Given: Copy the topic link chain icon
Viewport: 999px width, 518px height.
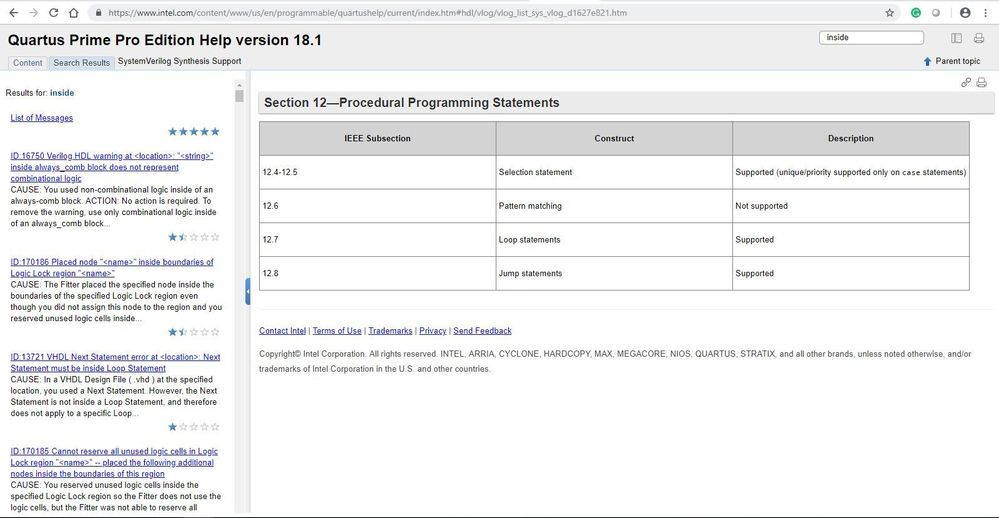Looking at the screenshot, I should click(x=966, y=82).
